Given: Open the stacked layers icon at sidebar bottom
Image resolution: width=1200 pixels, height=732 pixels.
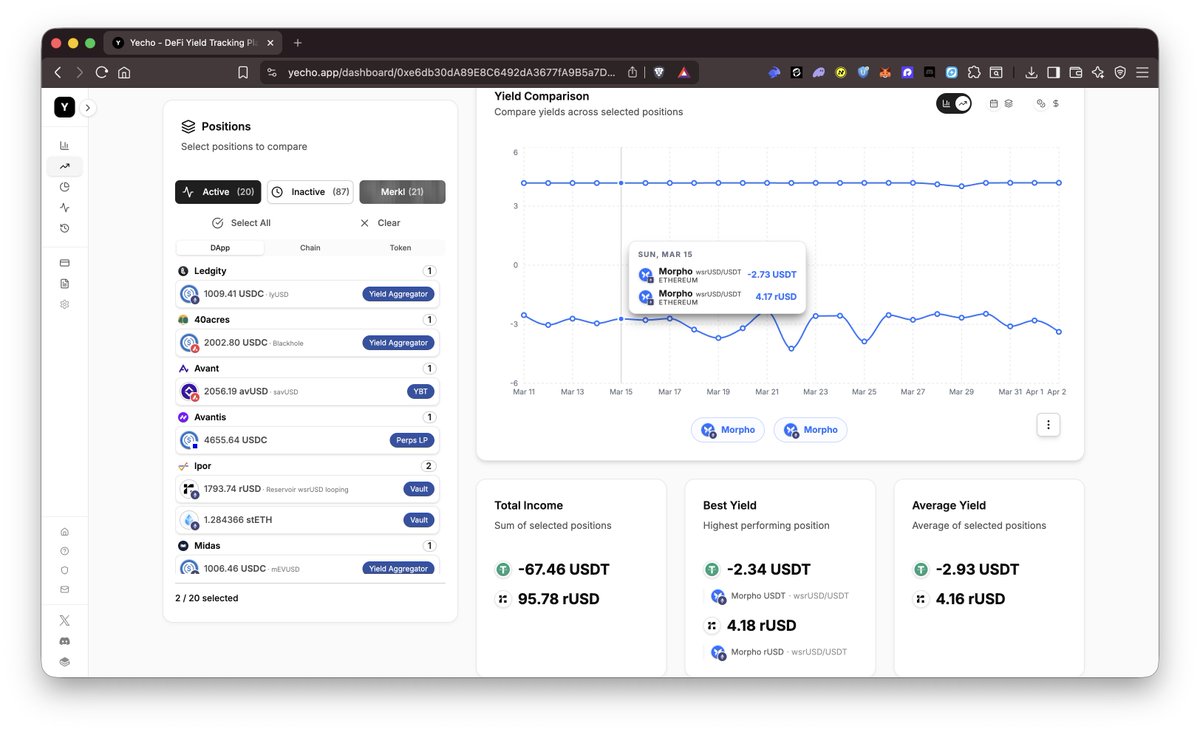Looking at the screenshot, I should pyautogui.click(x=64, y=661).
